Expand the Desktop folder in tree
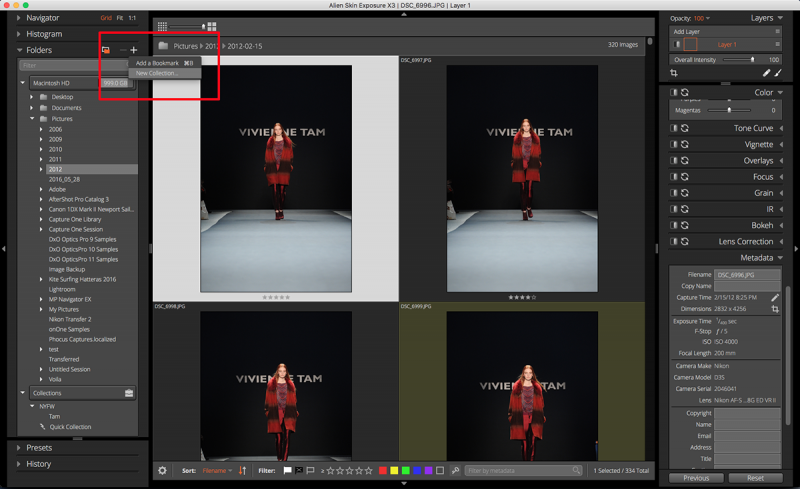Image resolution: width=800 pixels, height=489 pixels. pyautogui.click(x=32, y=97)
